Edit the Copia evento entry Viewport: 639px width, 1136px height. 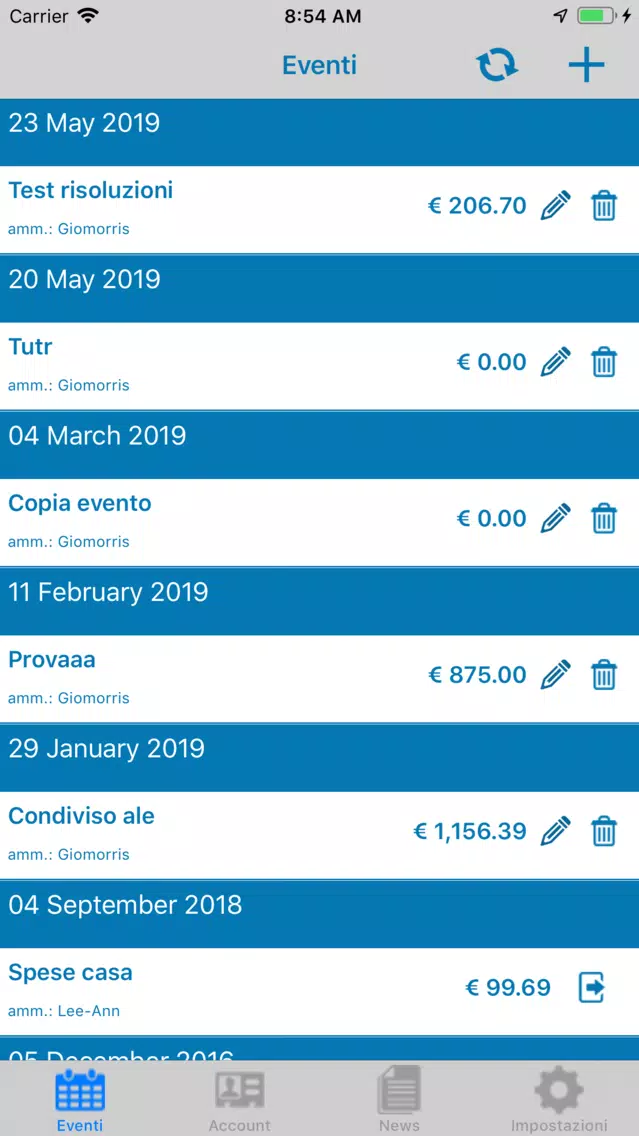[556, 519]
